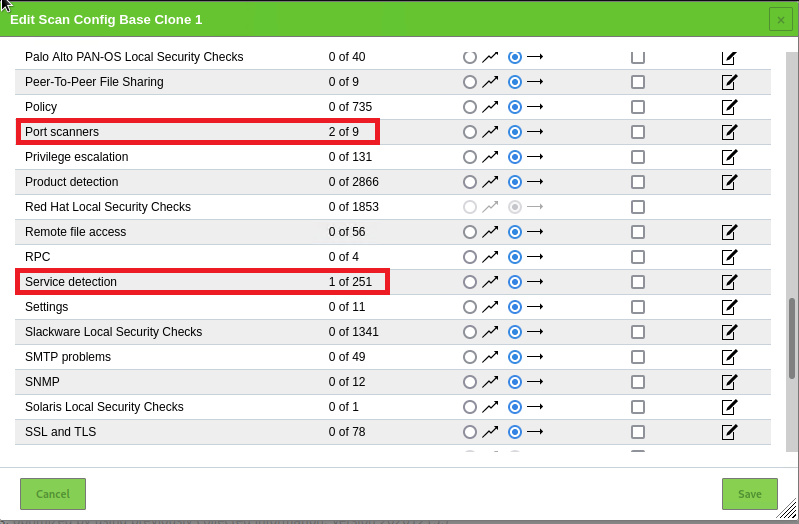Viewport: 799px width, 524px height.
Task: Set static trend radio for Peer-To-Peer File Sharing
Action: 515,82
